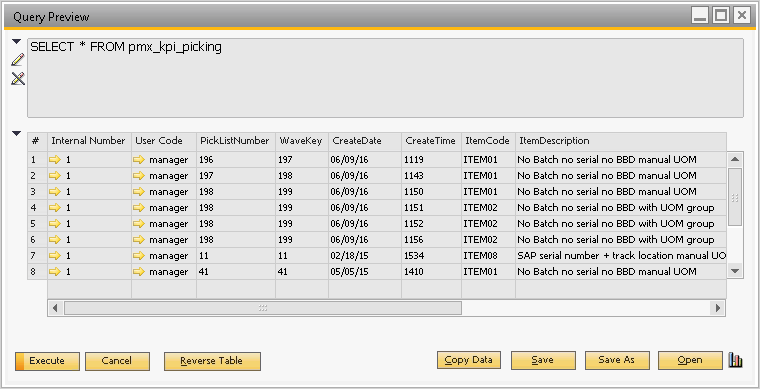Open manager user link arrow in row 5
This screenshot has height=389, width=760.
point(139,223)
